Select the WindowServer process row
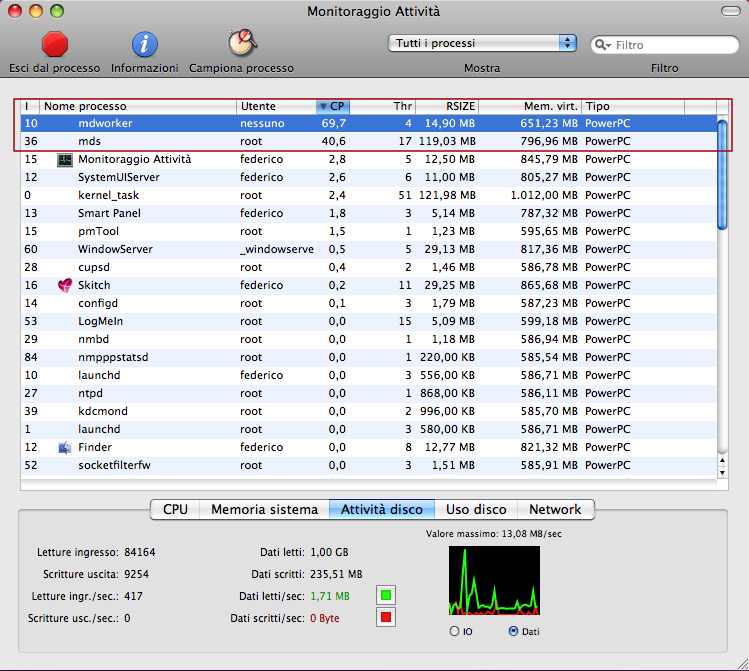 point(369,249)
